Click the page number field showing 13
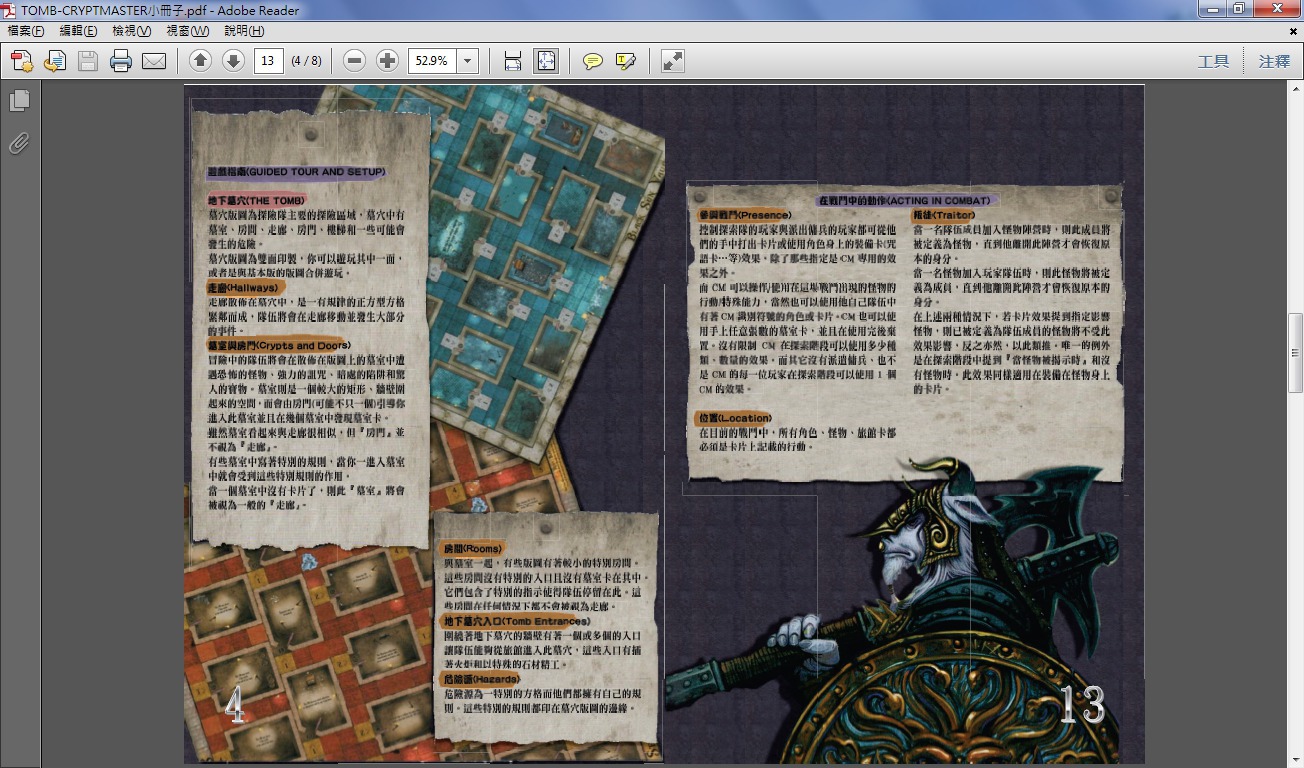This screenshot has height=768, width=1304. pos(269,61)
